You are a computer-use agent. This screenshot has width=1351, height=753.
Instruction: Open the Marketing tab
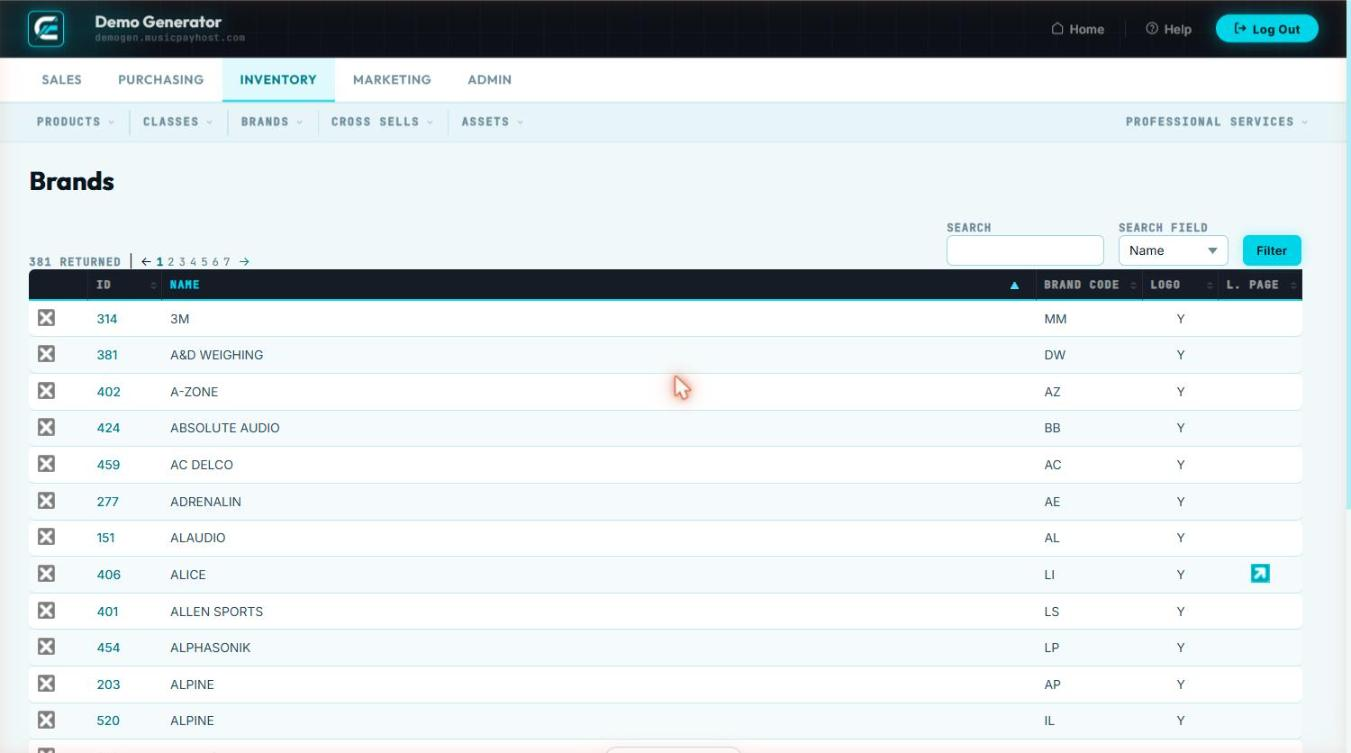(392, 80)
